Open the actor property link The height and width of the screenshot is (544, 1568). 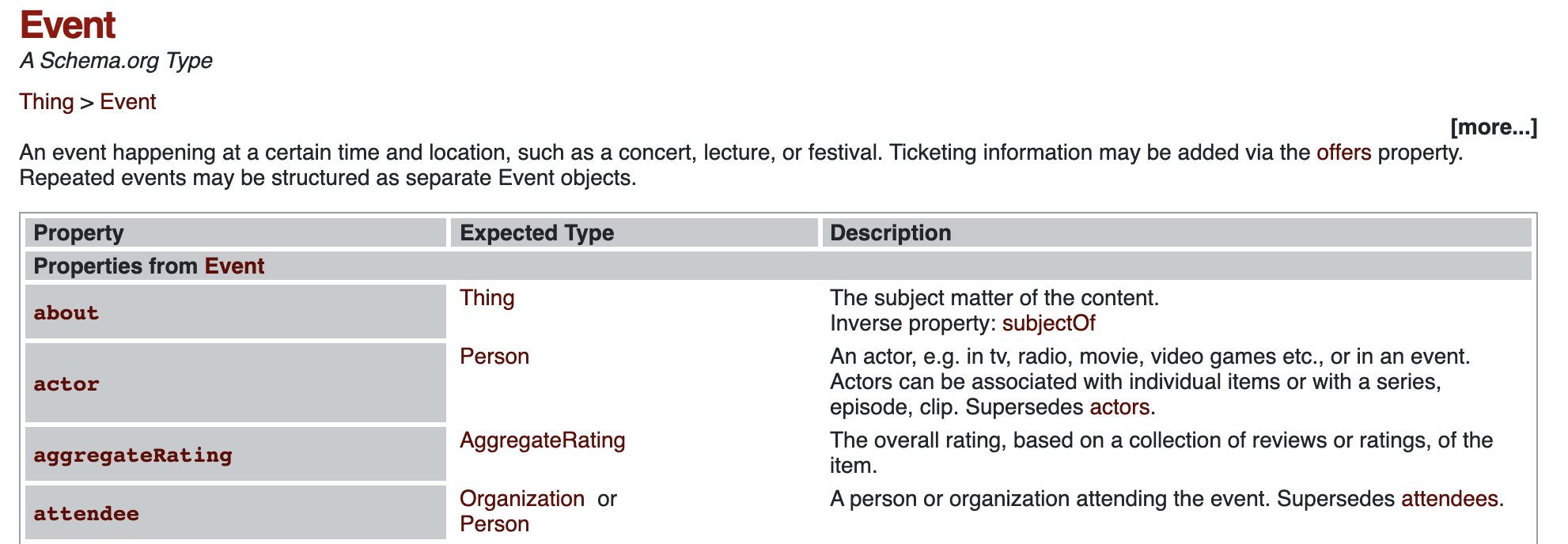point(66,384)
